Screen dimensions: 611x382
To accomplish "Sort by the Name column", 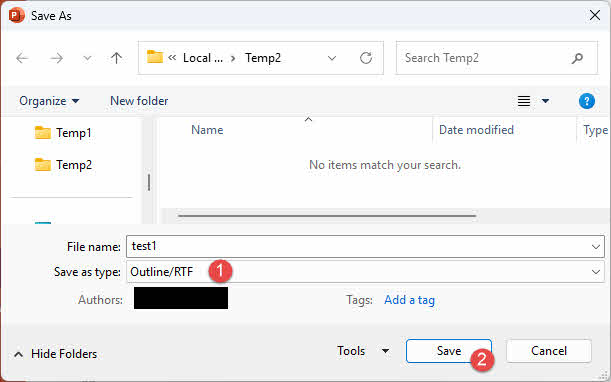I will point(207,130).
